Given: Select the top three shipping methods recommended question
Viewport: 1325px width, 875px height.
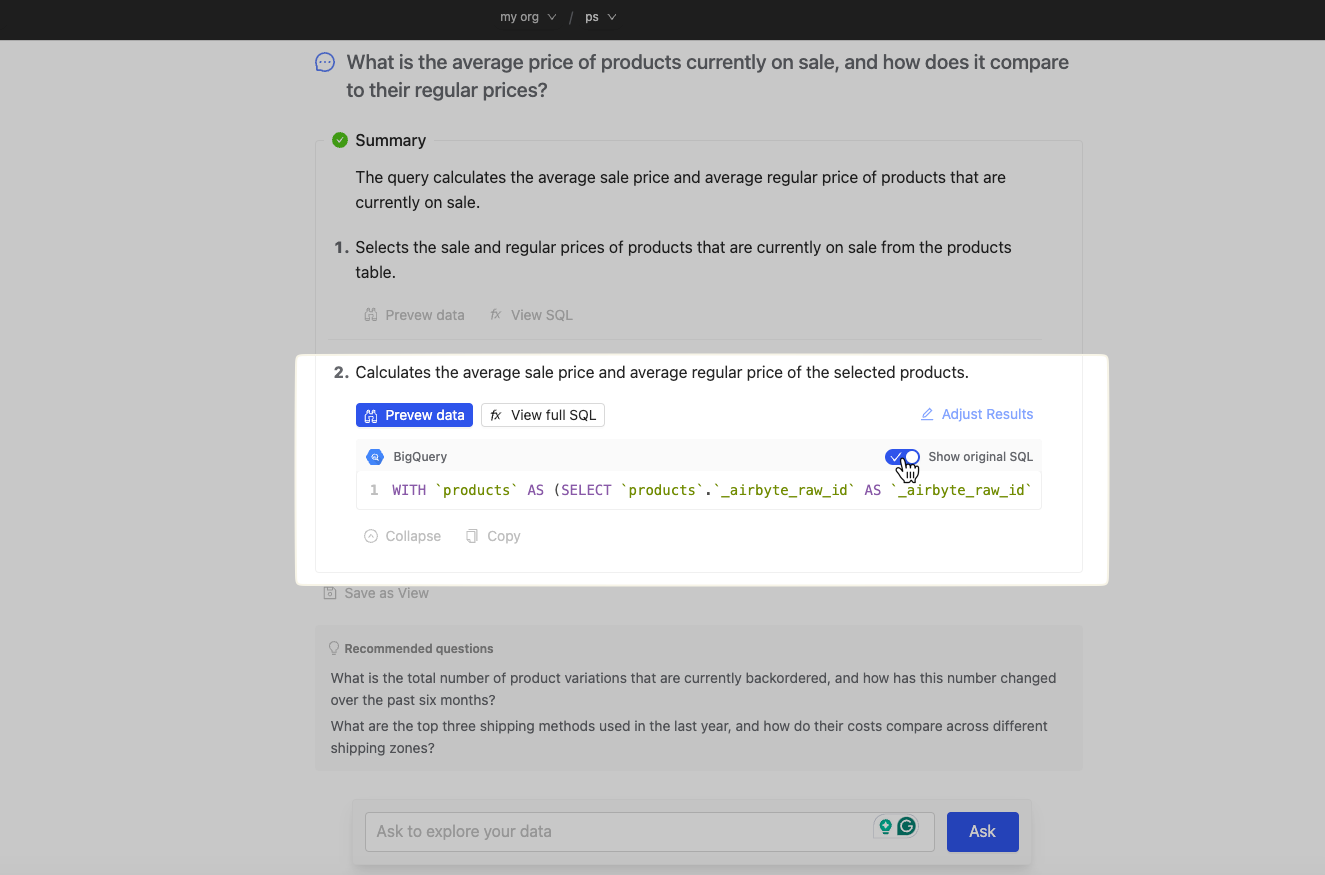Looking at the screenshot, I should click(x=689, y=737).
